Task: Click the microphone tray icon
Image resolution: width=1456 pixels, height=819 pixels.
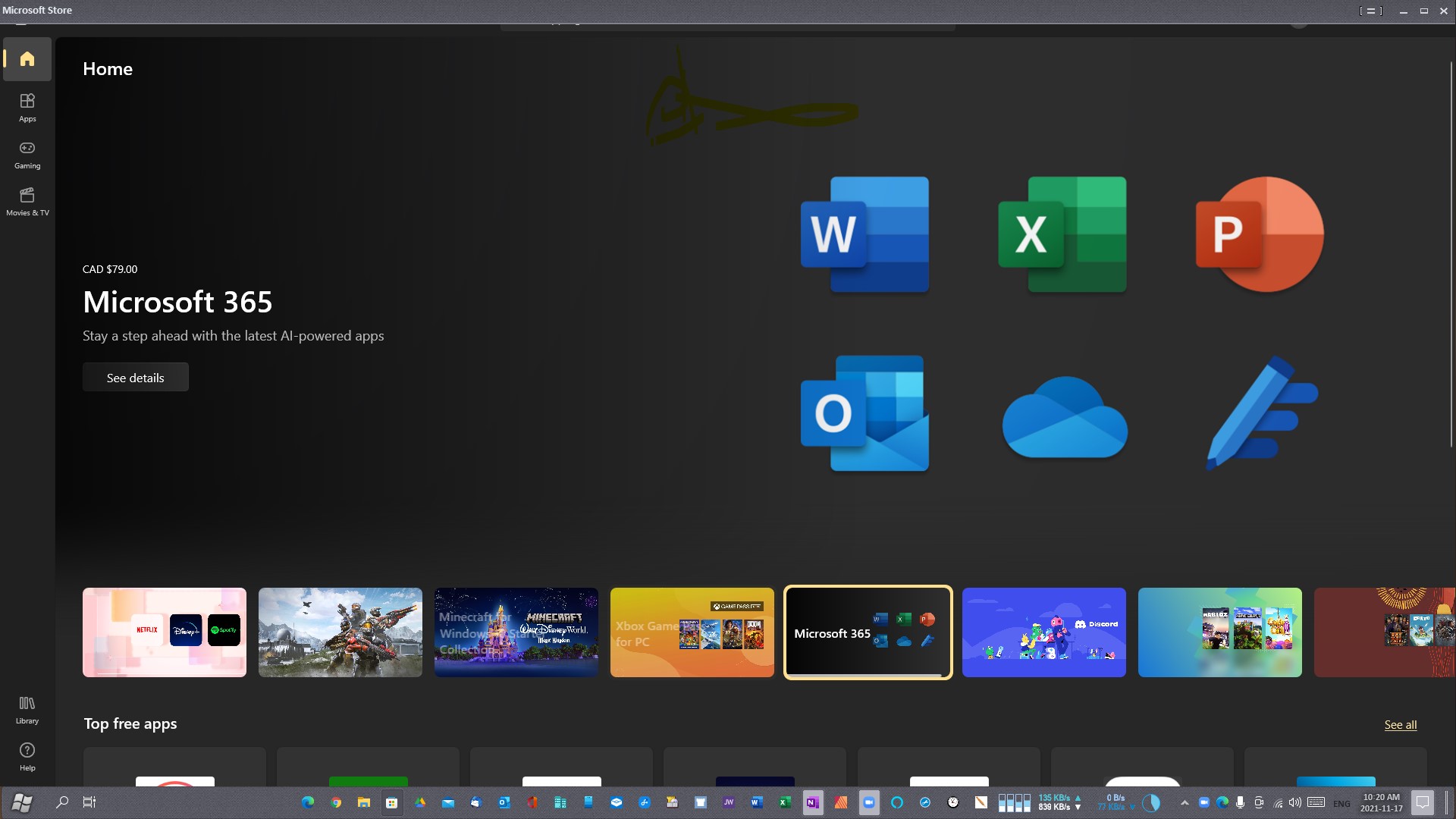Action: [1241, 802]
